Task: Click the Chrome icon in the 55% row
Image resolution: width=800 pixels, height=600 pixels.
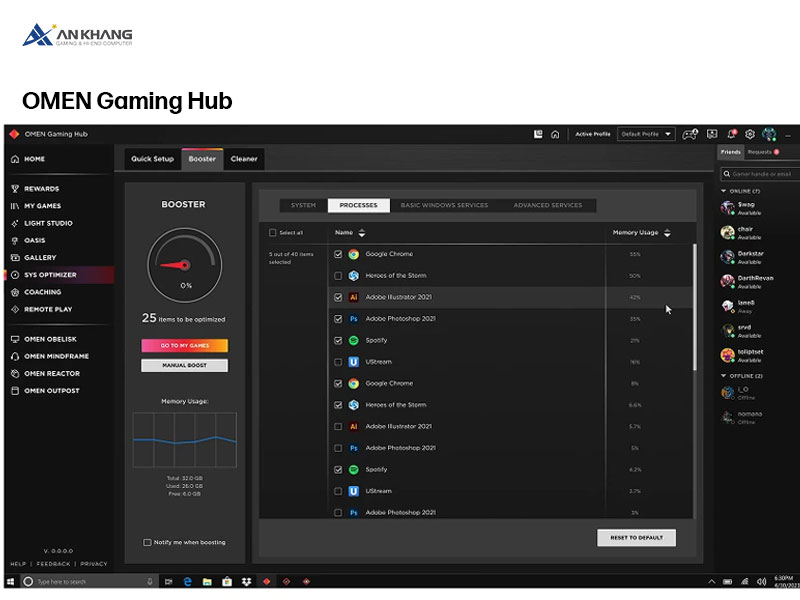Action: [354, 254]
